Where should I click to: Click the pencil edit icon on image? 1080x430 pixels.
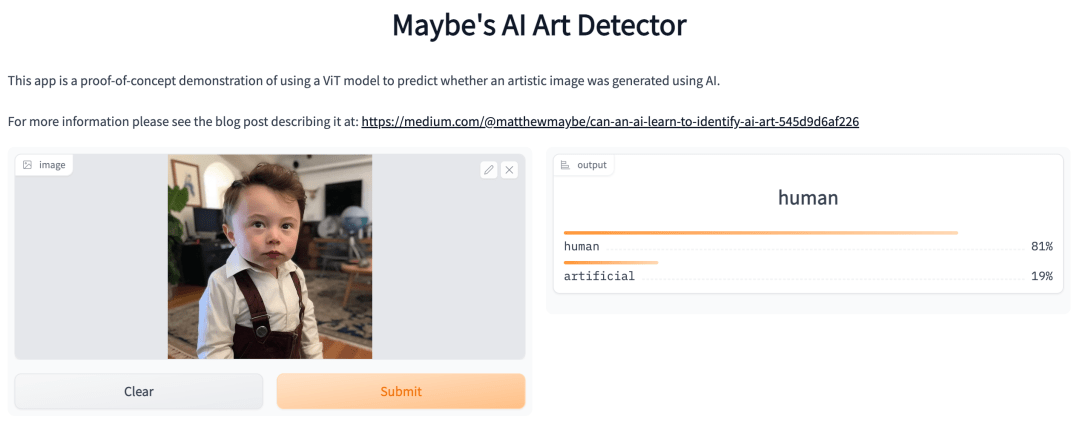pyautogui.click(x=489, y=170)
